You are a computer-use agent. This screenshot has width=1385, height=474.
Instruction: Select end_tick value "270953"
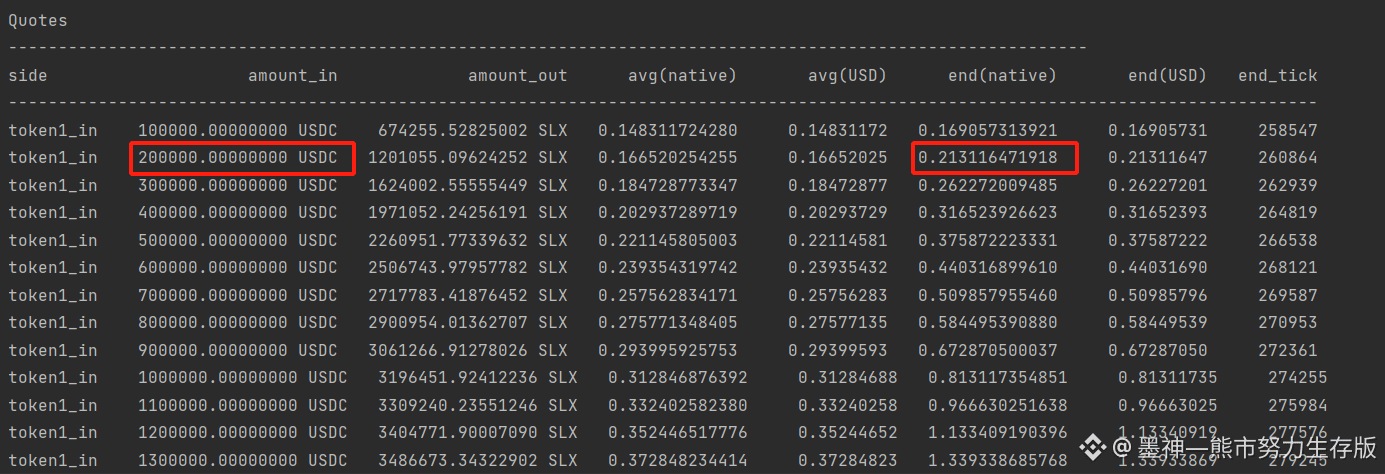coord(1288,323)
